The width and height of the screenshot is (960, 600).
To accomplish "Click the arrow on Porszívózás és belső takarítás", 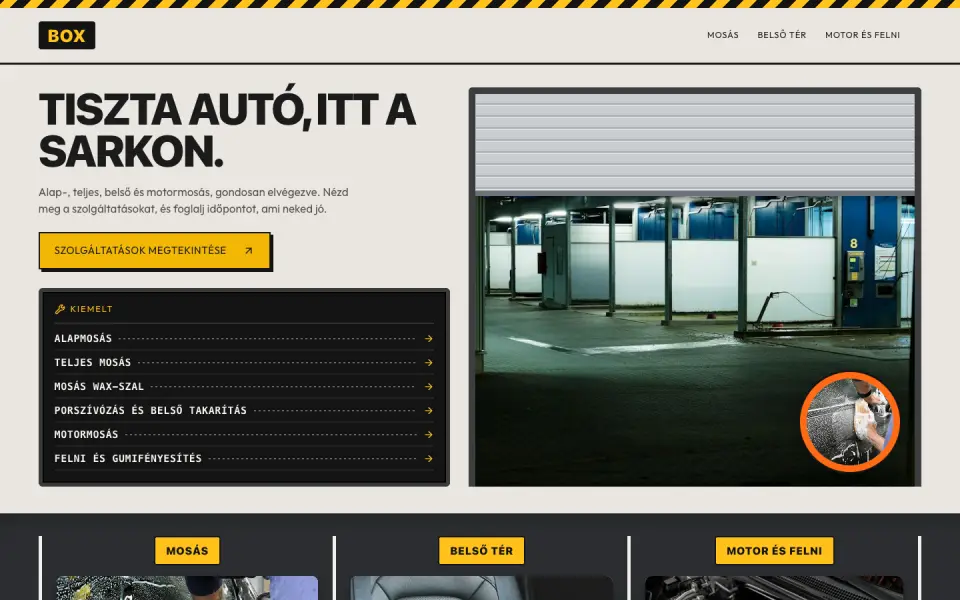I will (x=429, y=410).
